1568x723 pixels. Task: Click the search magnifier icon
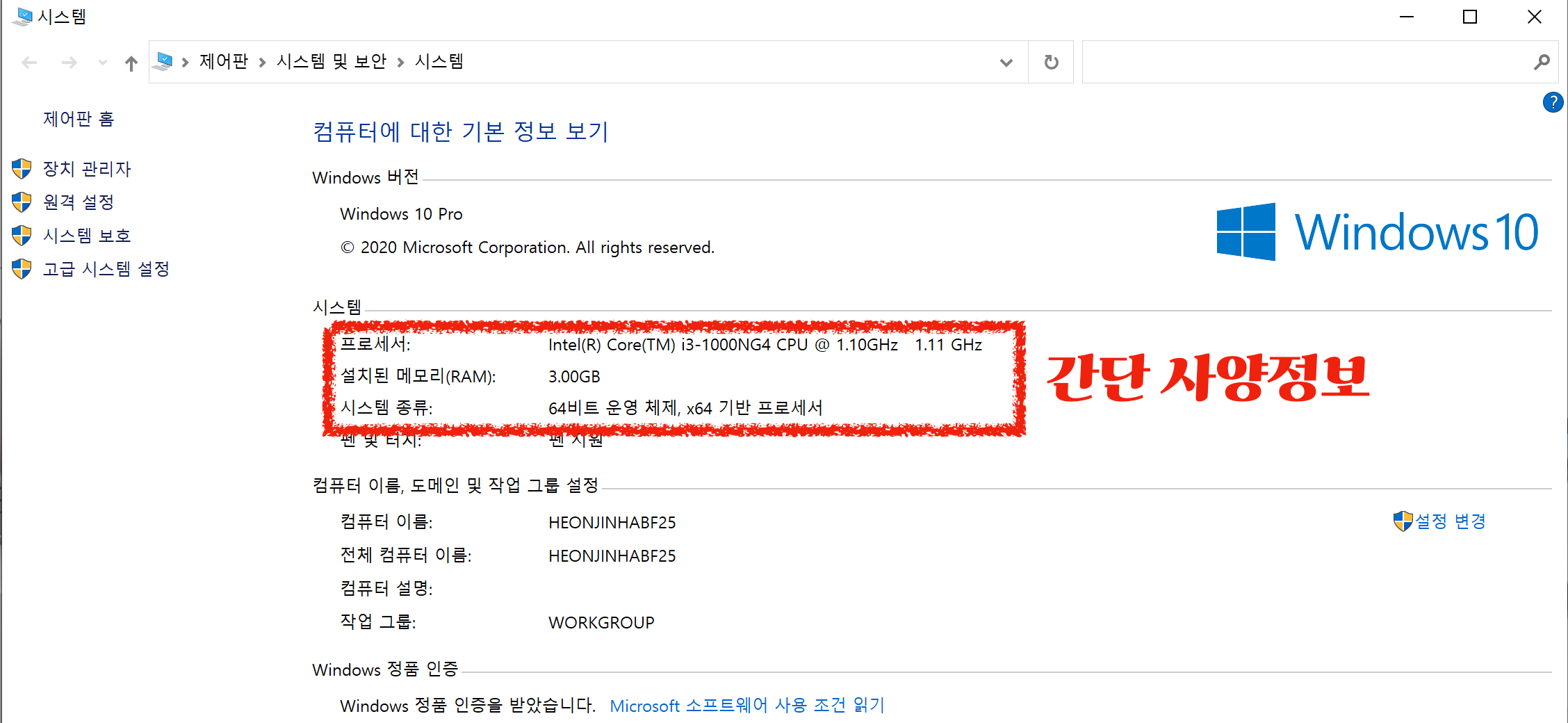tap(1542, 62)
